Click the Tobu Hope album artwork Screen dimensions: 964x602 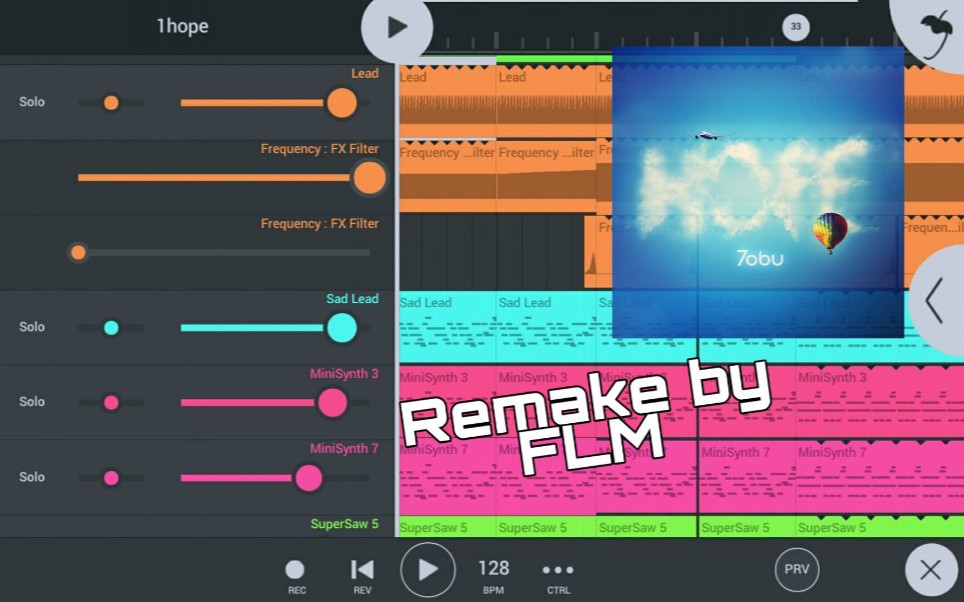coord(758,192)
